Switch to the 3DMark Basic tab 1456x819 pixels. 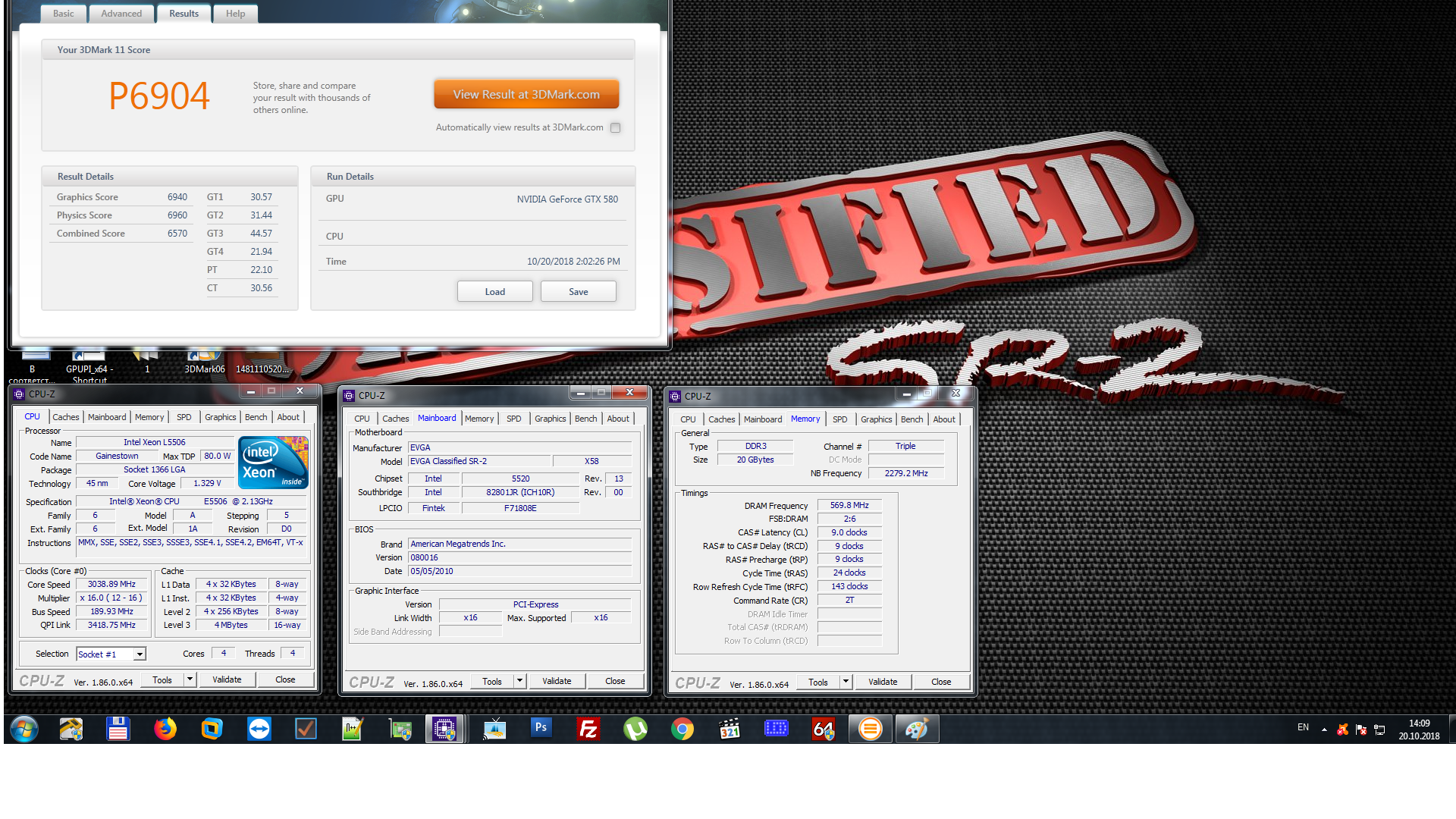[x=64, y=14]
